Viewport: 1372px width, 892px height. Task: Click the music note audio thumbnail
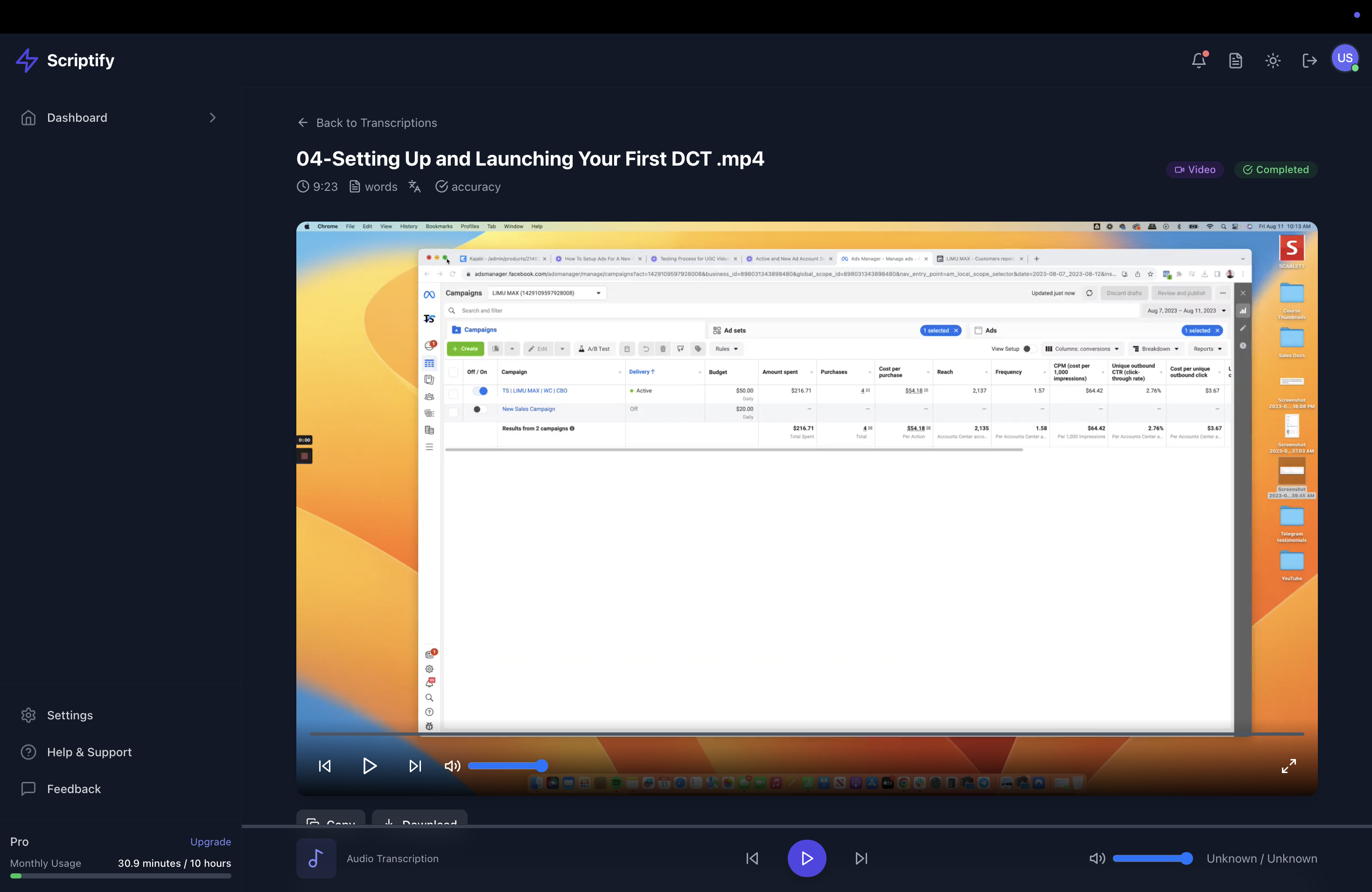(x=316, y=858)
